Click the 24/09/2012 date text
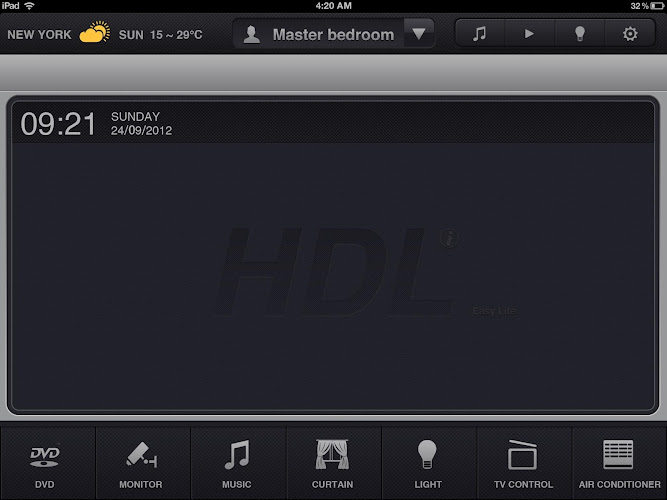The width and height of the screenshot is (667, 500). click(x=141, y=130)
